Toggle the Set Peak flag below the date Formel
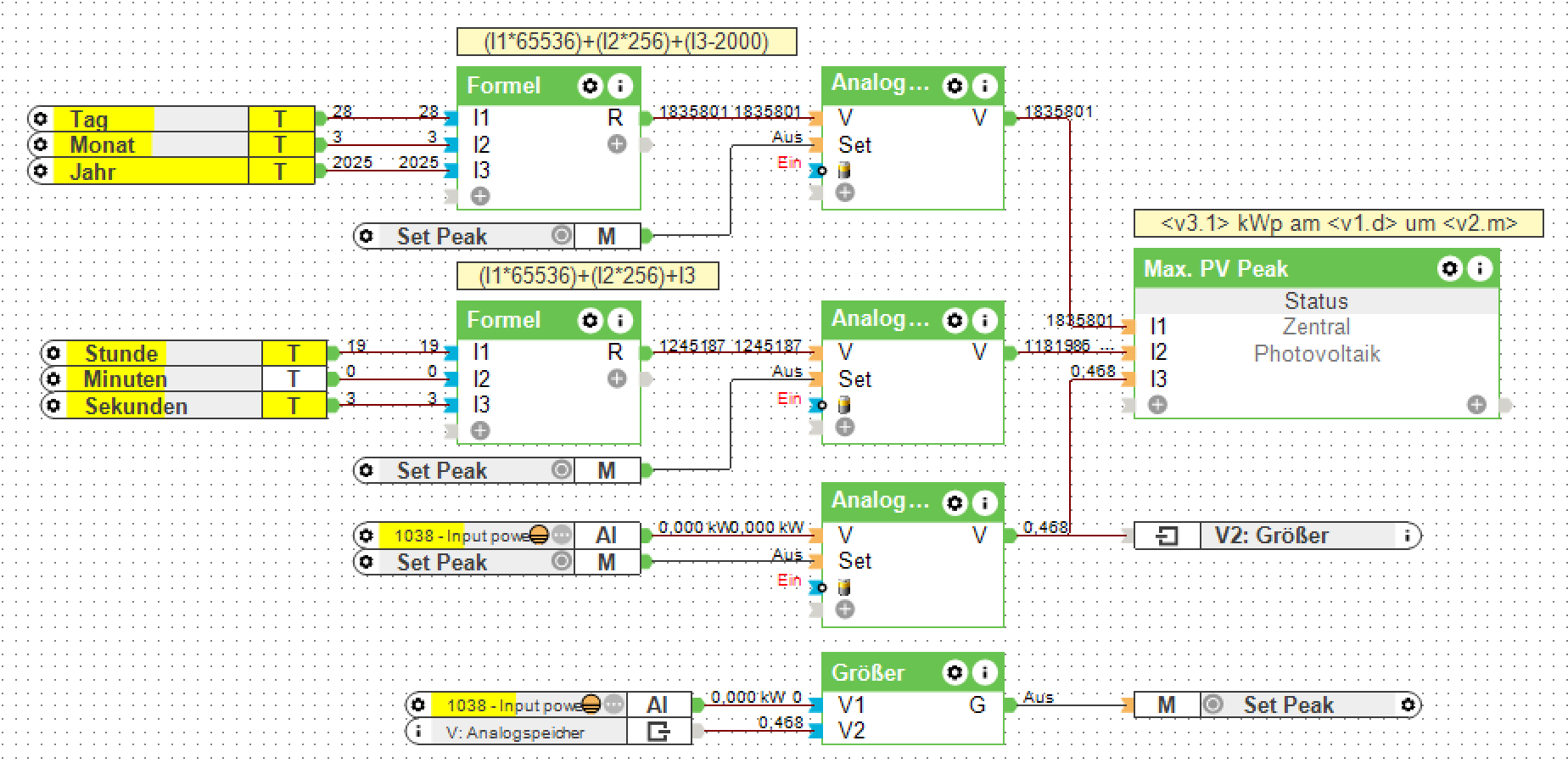This screenshot has width=1568, height=769. click(x=561, y=236)
